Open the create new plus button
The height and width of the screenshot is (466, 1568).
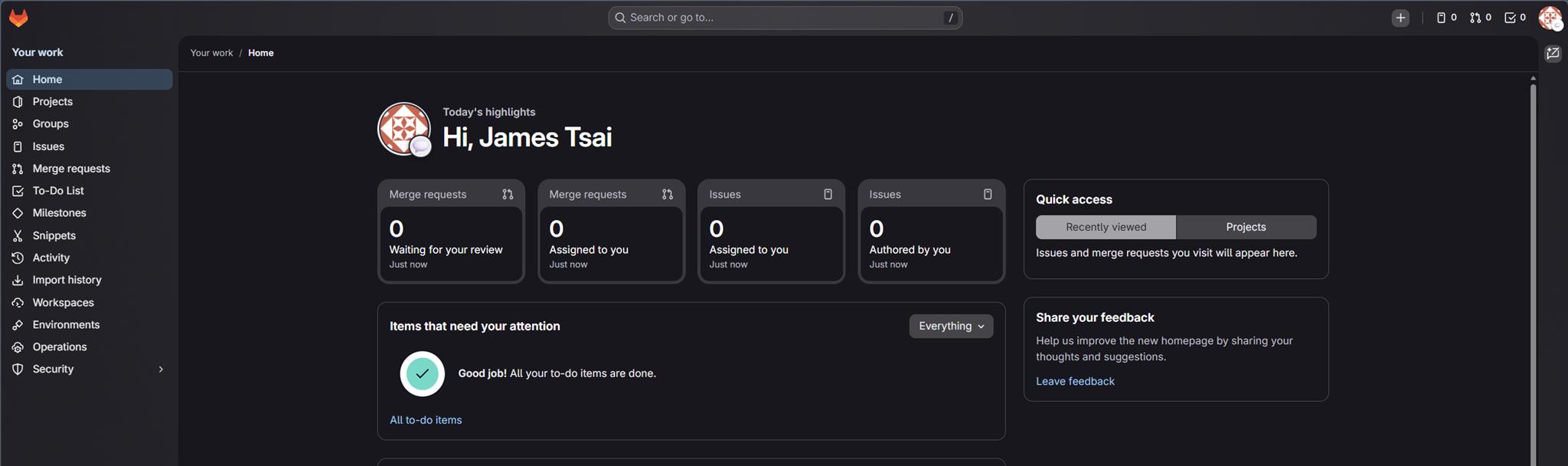click(x=1400, y=18)
